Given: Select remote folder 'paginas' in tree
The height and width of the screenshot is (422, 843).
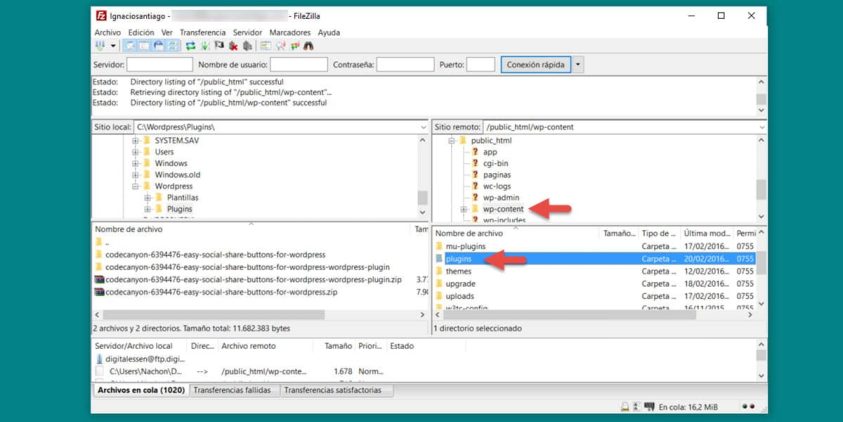Looking at the screenshot, I should point(497,175).
